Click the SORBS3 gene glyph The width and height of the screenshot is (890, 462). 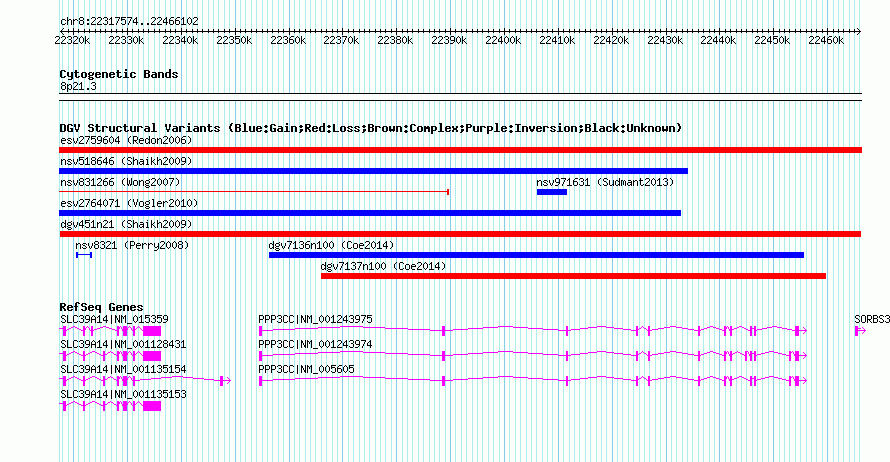[860, 331]
